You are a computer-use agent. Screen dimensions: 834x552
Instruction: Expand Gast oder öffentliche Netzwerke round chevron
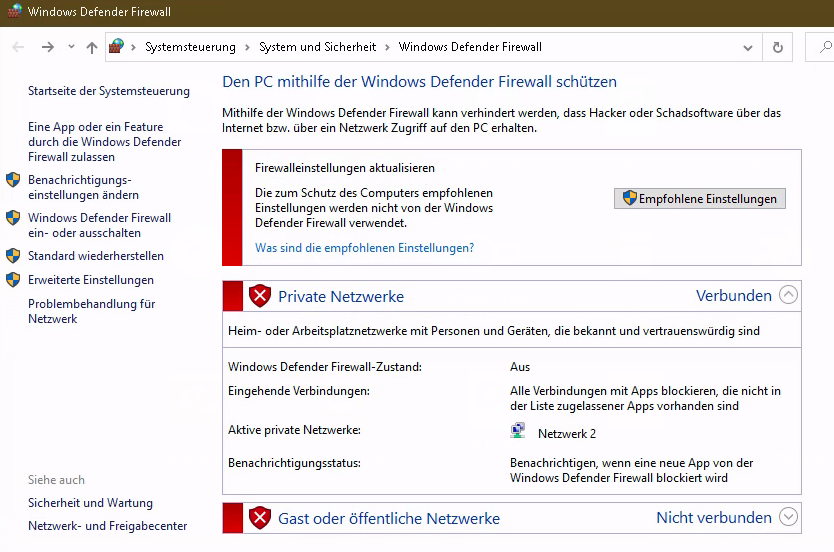pos(788,516)
